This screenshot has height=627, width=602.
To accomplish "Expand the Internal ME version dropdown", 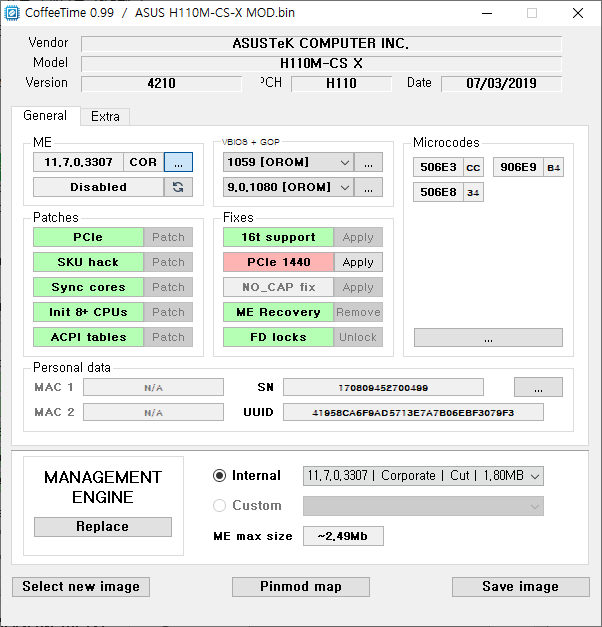I will [423, 476].
